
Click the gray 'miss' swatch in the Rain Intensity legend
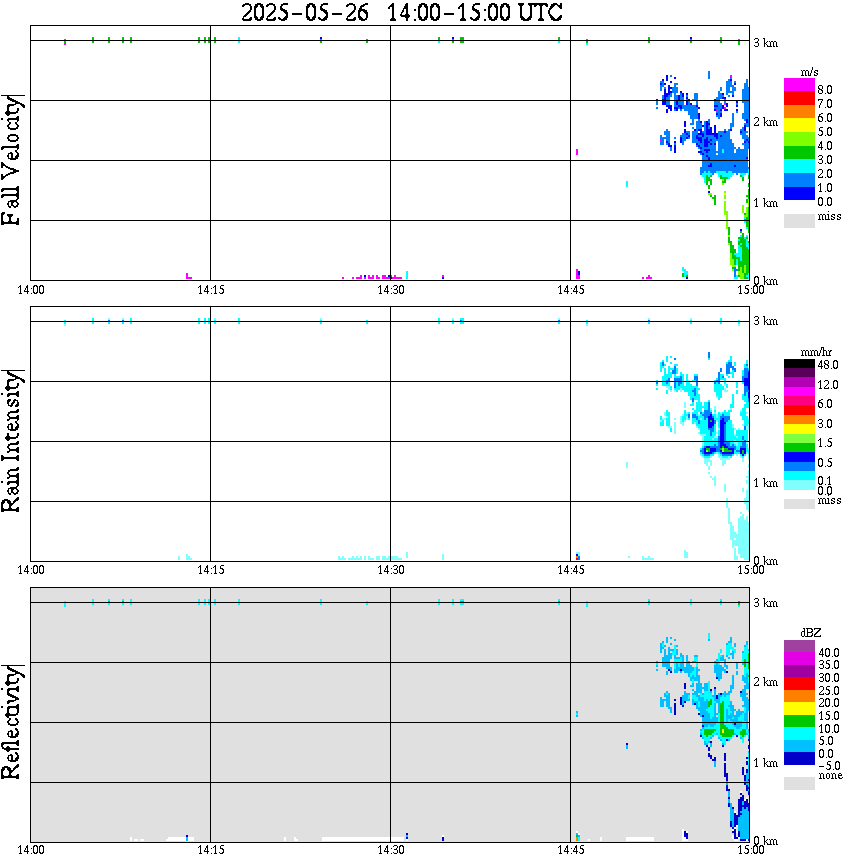click(x=799, y=504)
